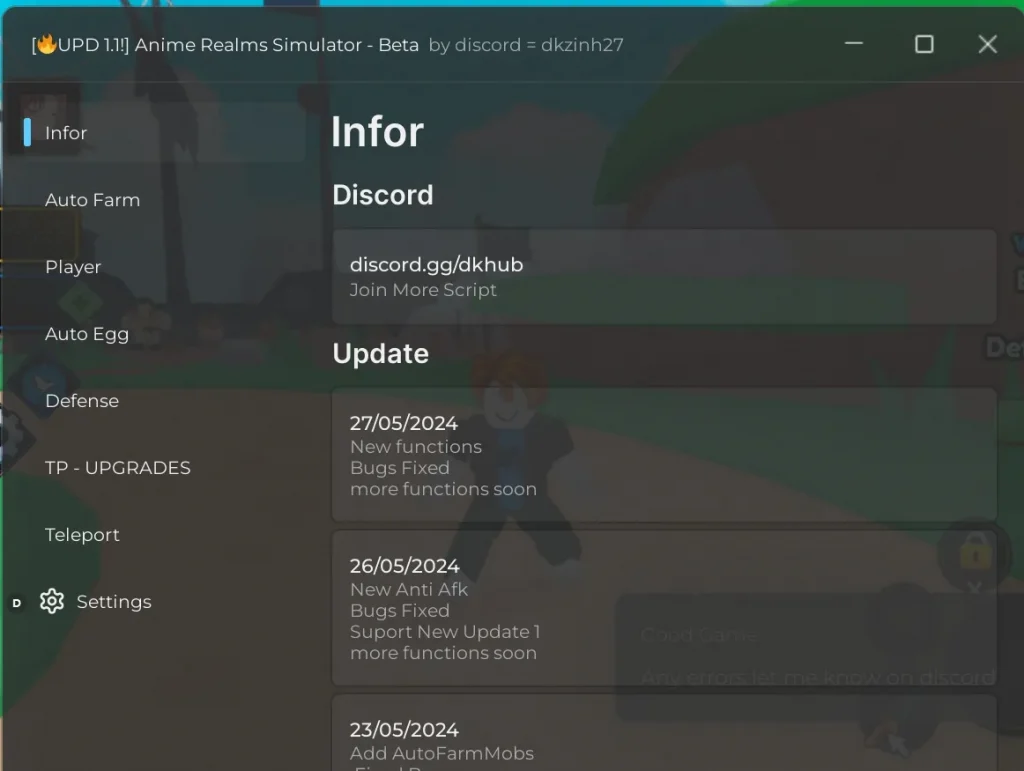
Task: Click the Update section heading
Action: click(381, 353)
